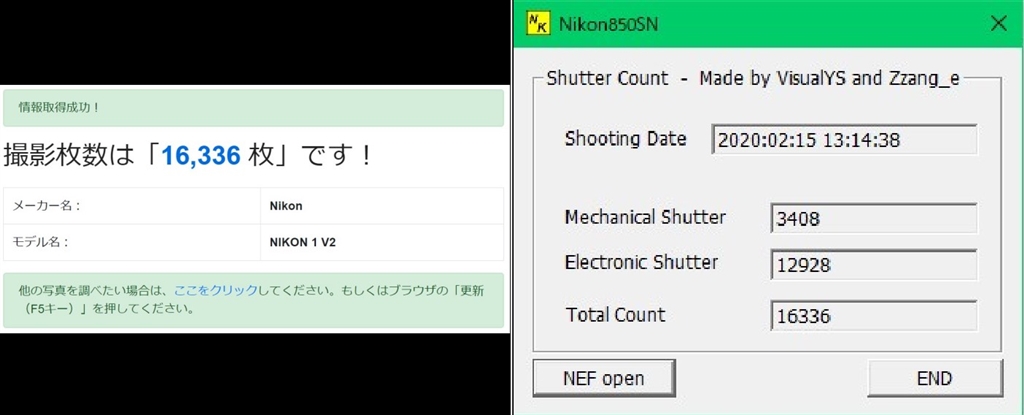1024x415 pixels.
Task: Click the Total Count label
Action: click(x=615, y=315)
